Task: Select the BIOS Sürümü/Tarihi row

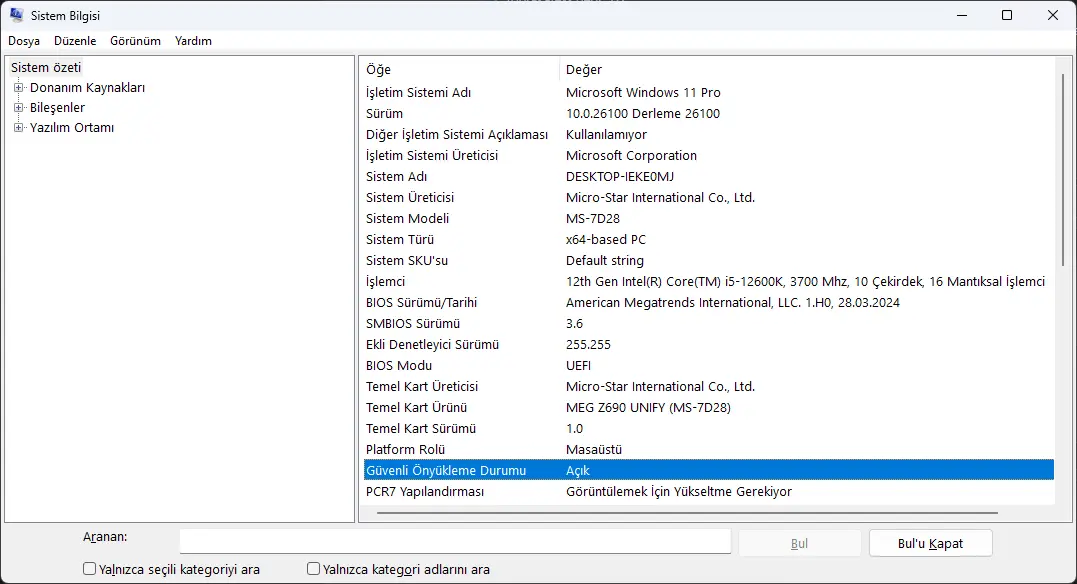Action: pyautogui.click(x=709, y=302)
